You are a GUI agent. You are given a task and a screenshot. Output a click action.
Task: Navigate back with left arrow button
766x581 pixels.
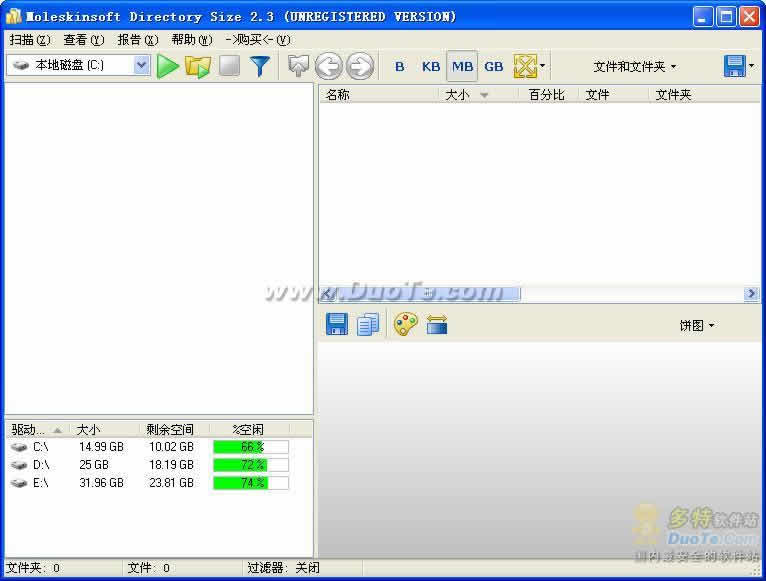click(x=329, y=66)
